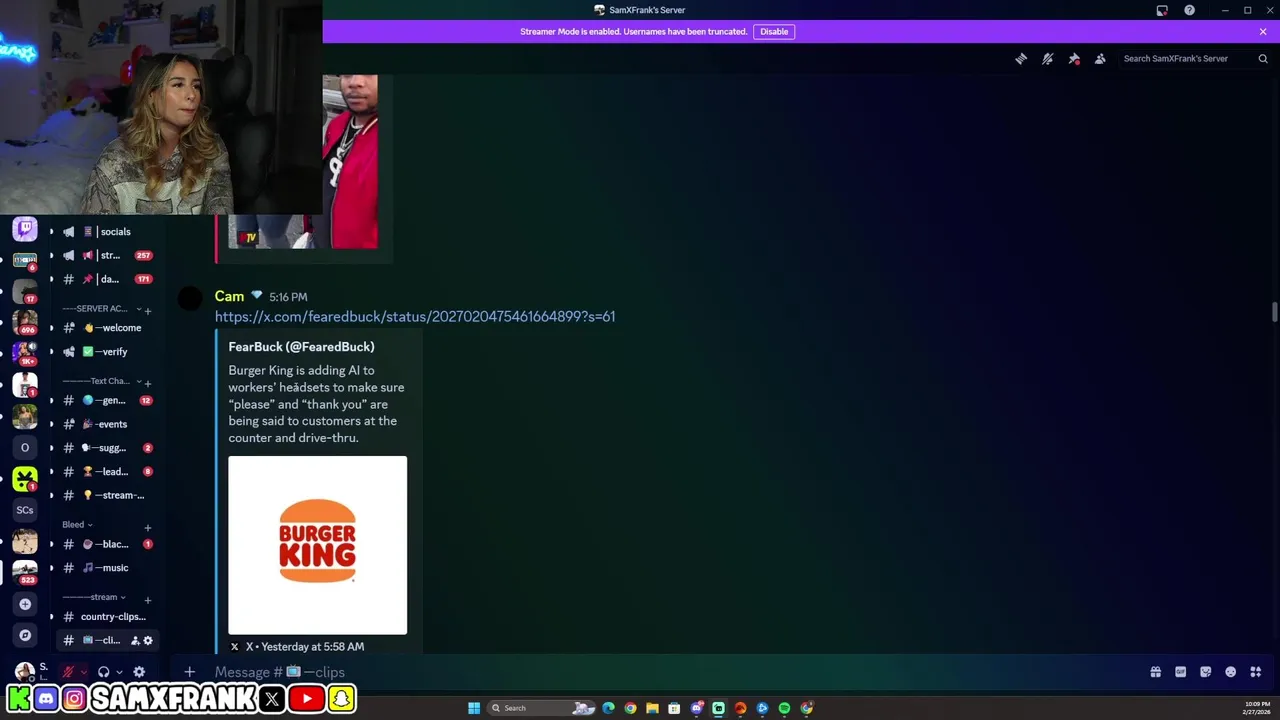1280x720 pixels.
Task: Open Cam's avatar next to the 5:16 PM message
Action: click(190, 299)
